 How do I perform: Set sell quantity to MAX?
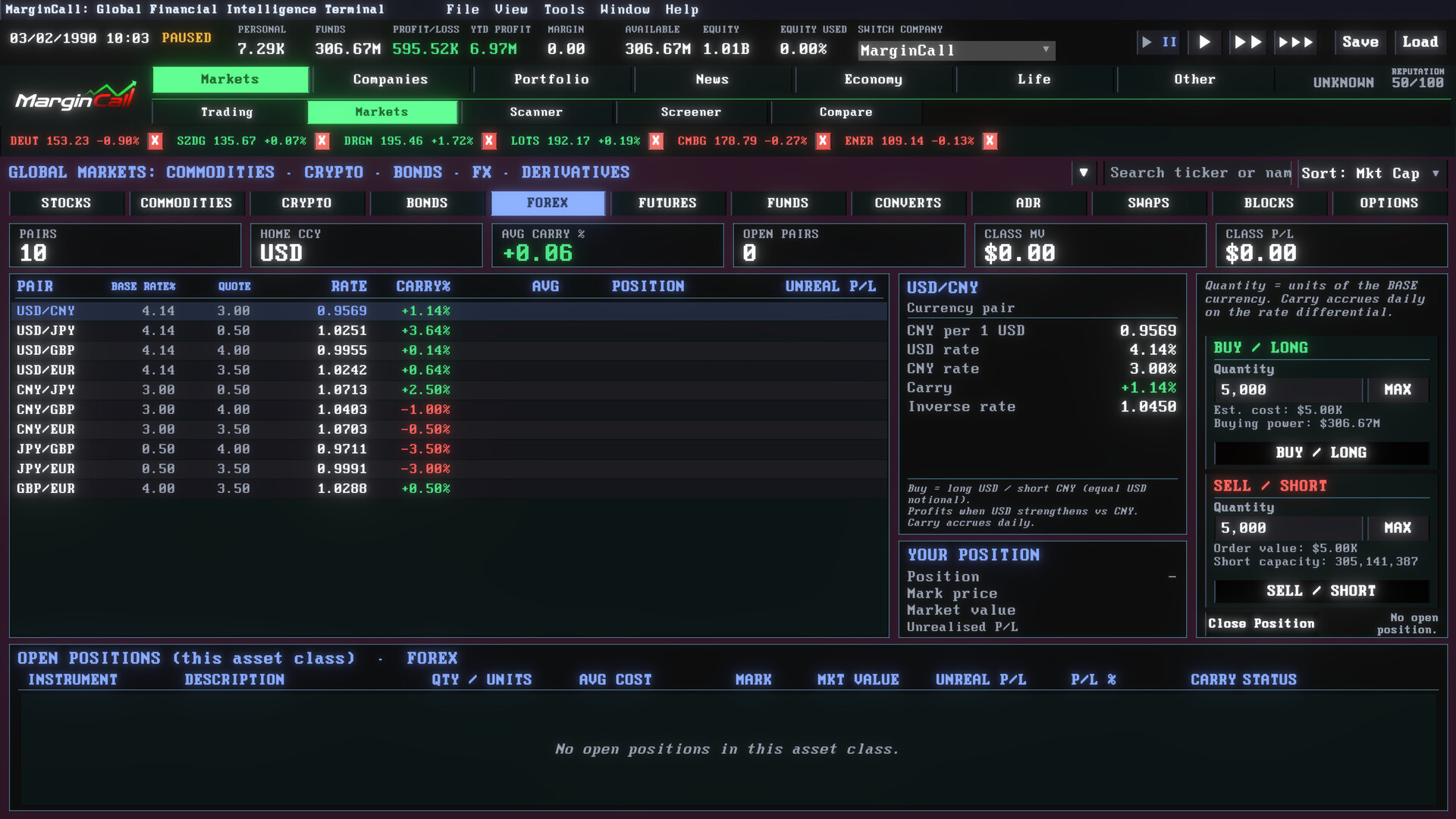1397,528
